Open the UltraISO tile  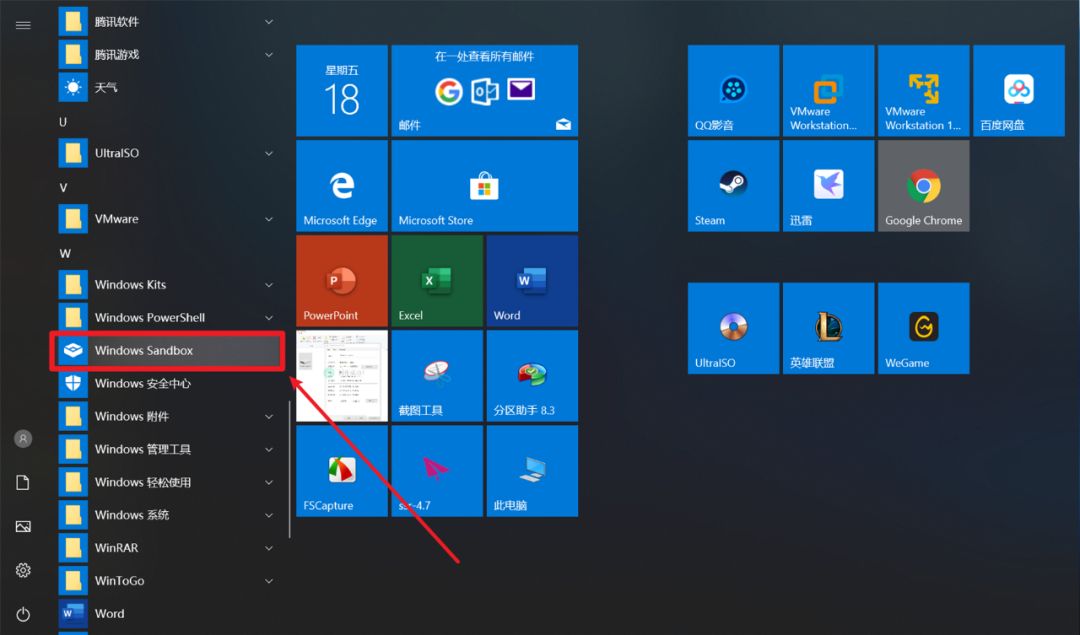tap(733, 327)
